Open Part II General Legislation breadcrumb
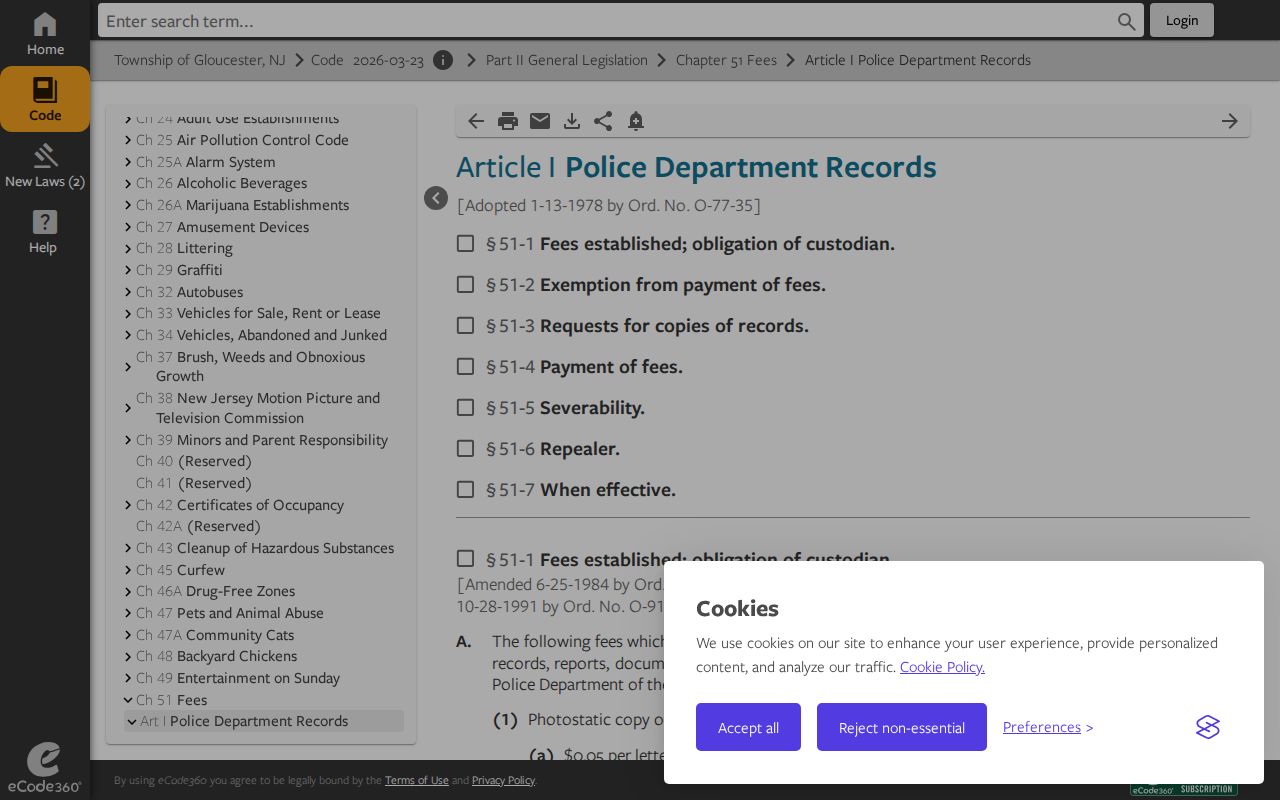This screenshot has height=800, width=1280. tap(567, 60)
